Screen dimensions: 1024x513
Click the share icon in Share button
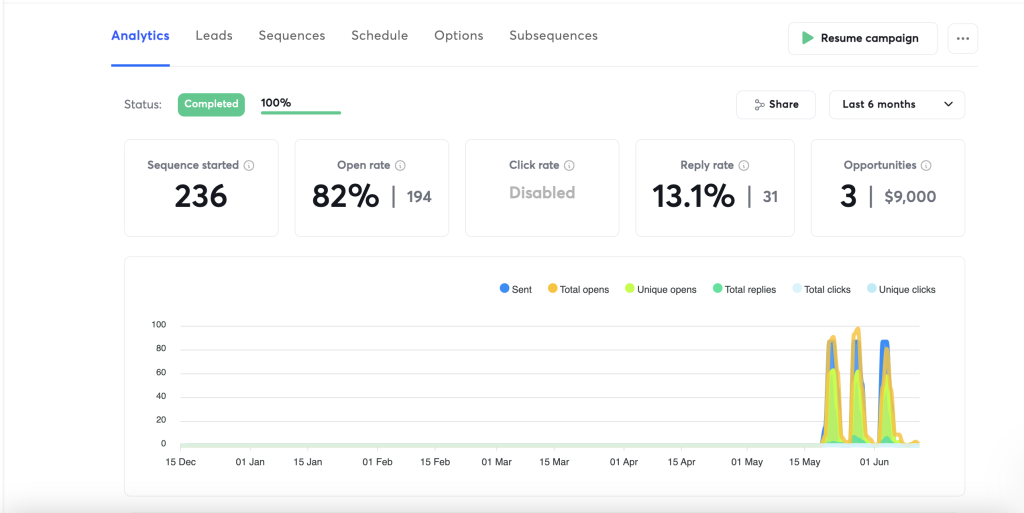point(759,104)
